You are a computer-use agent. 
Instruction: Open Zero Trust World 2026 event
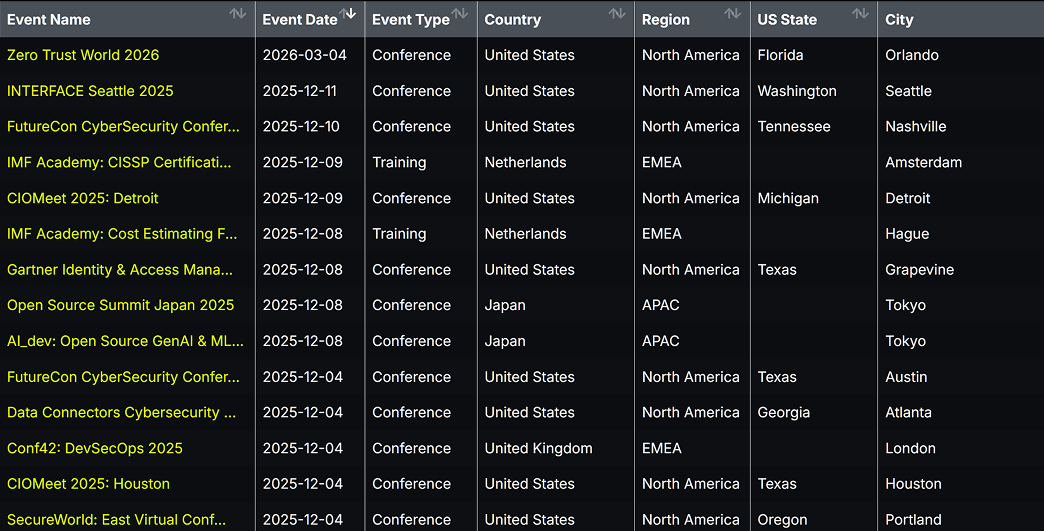pos(83,55)
